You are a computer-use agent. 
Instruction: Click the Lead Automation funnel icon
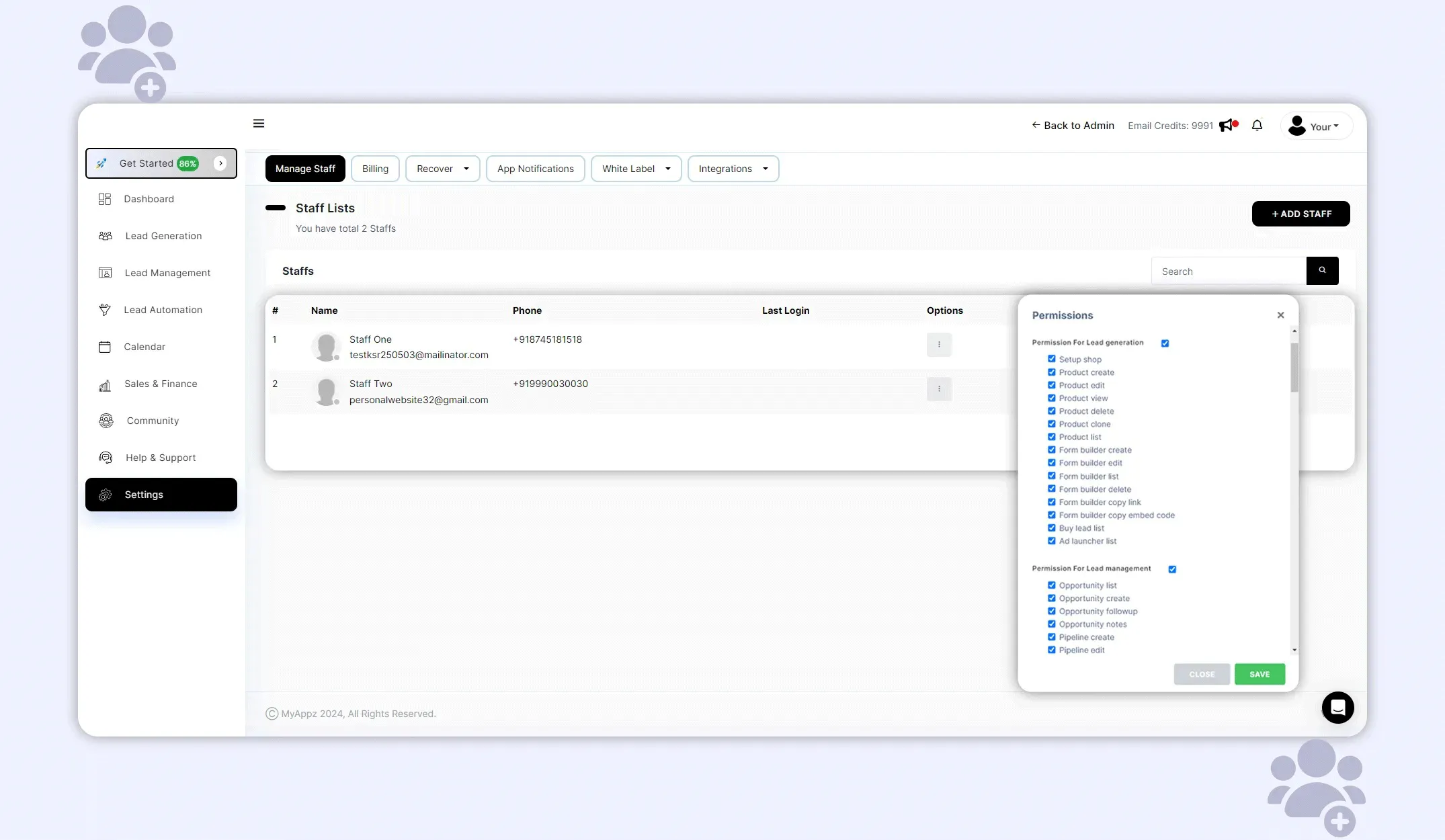pyautogui.click(x=105, y=310)
